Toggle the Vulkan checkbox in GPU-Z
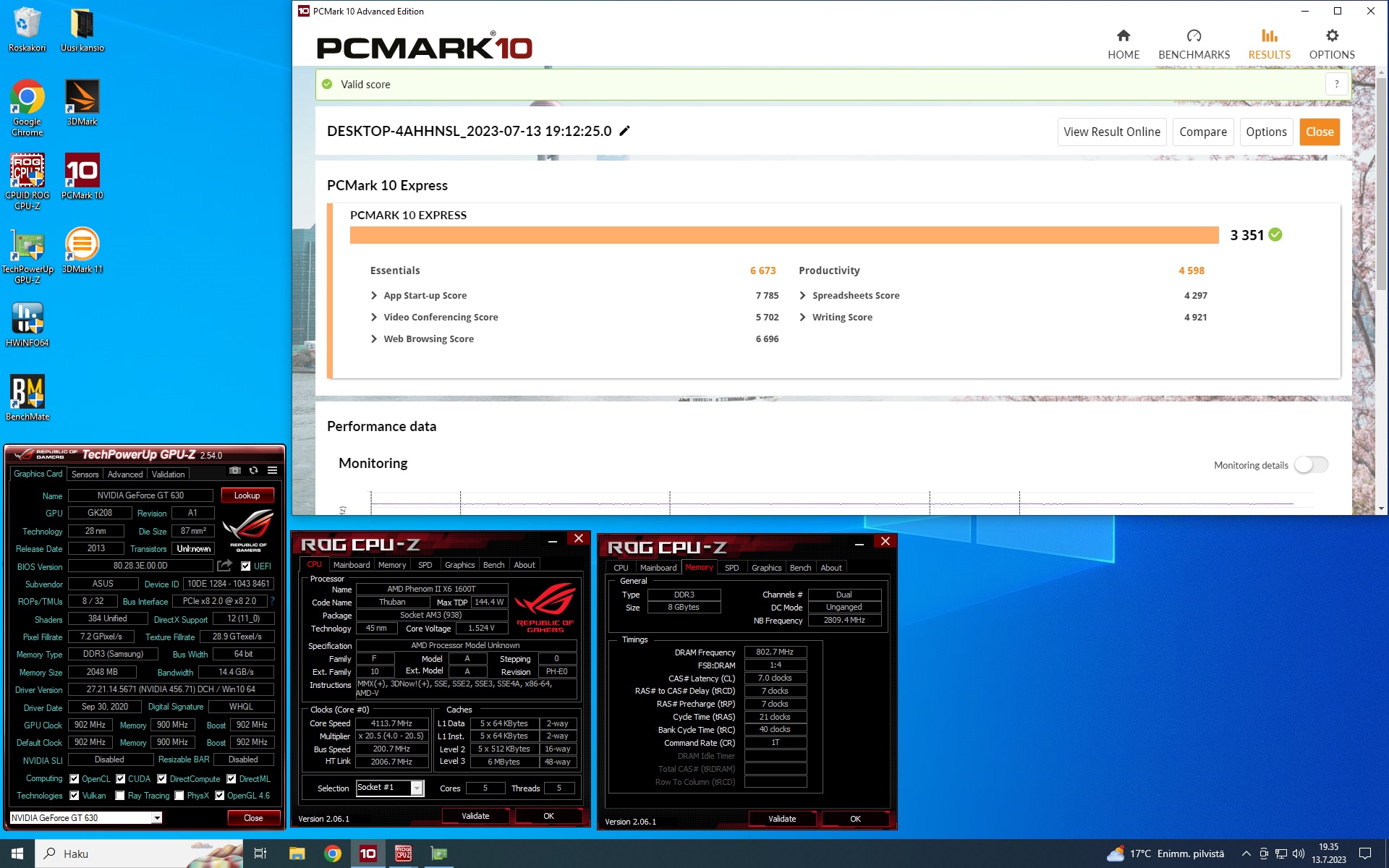The image size is (1389, 868). [x=74, y=796]
